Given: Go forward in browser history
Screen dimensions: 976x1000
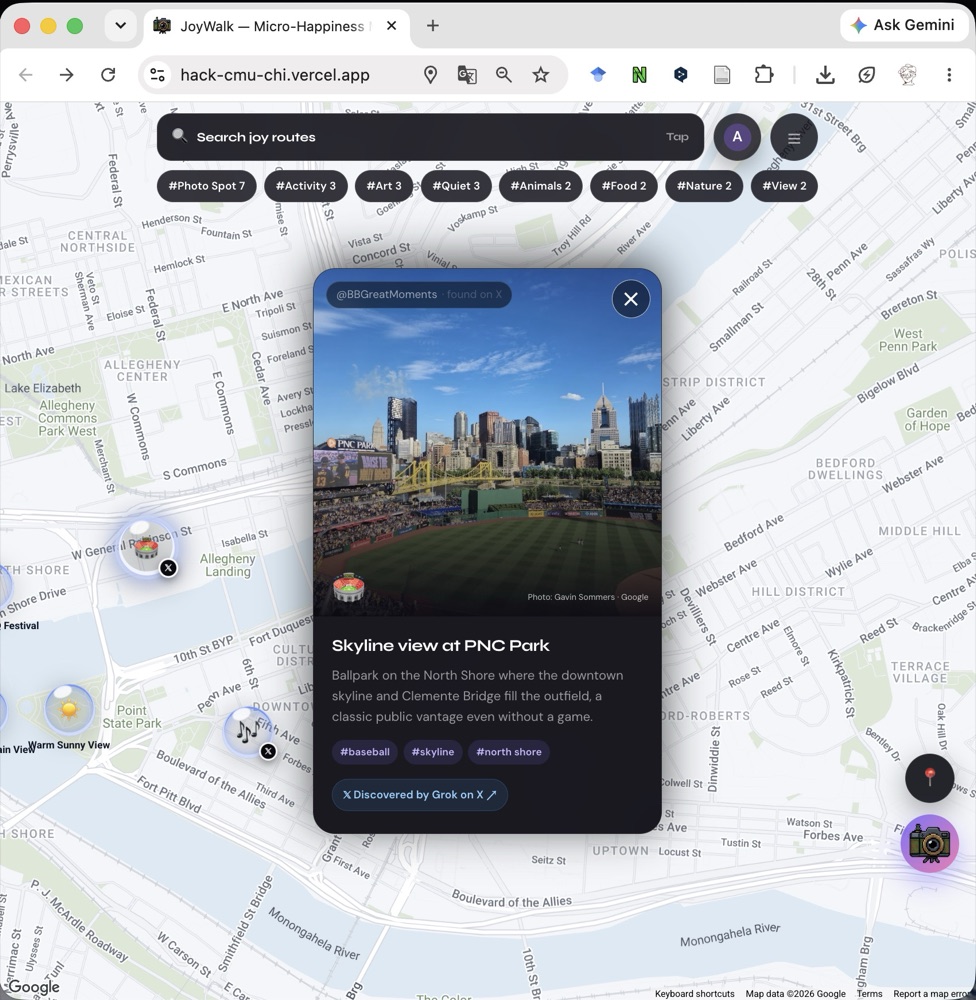Looking at the screenshot, I should 66,75.
